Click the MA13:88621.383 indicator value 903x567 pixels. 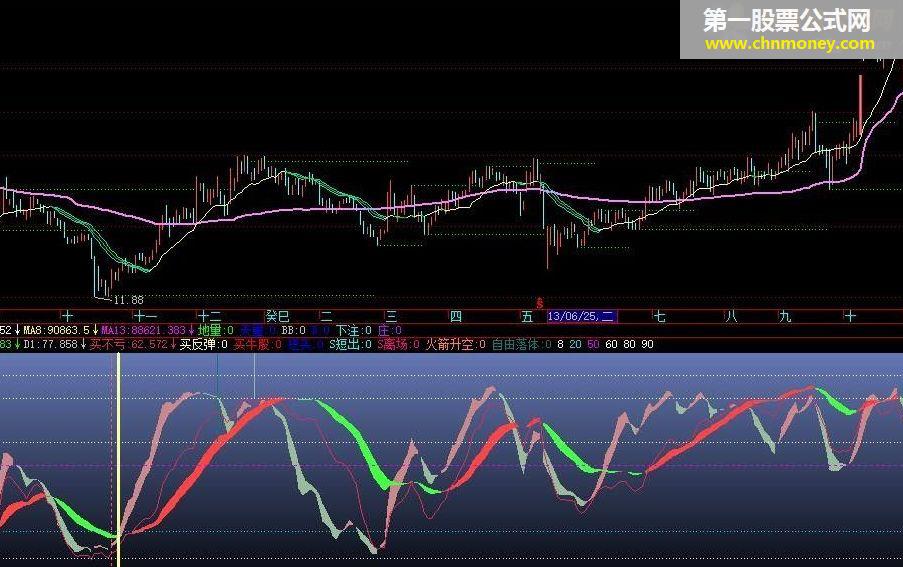click(x=143, y=330)
